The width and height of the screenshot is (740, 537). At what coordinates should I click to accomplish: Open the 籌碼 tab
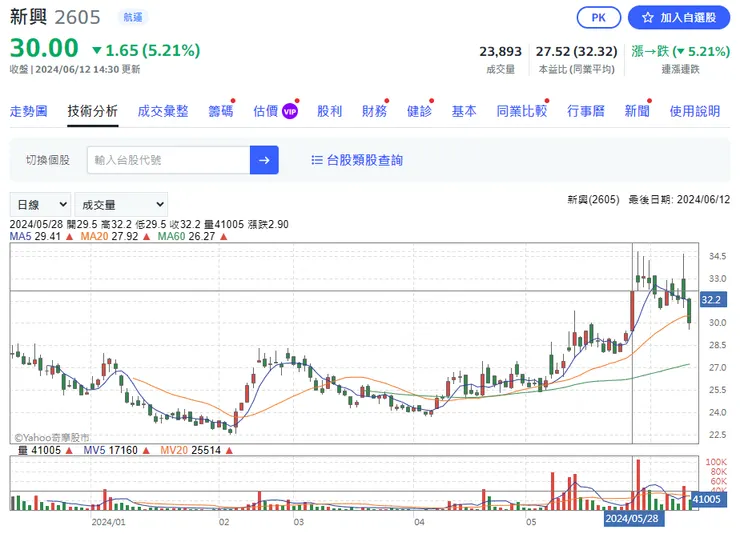[x=221, y=111]
